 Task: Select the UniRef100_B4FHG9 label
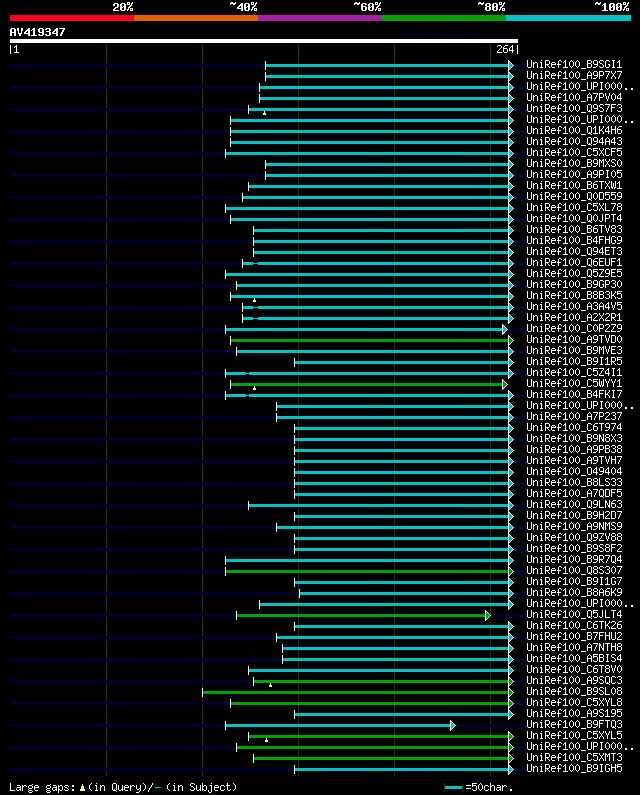pyautogui.click(x=574, y=240)
